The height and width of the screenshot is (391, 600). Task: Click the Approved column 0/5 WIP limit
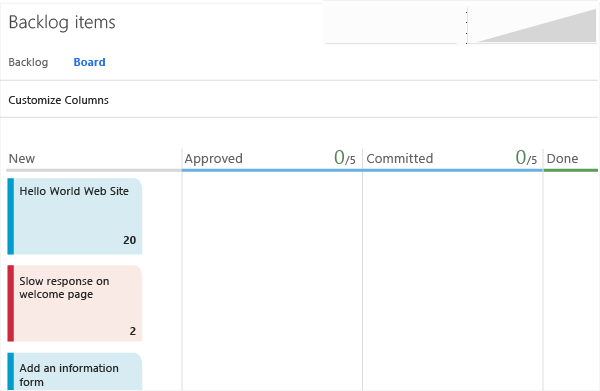point(344,158)
